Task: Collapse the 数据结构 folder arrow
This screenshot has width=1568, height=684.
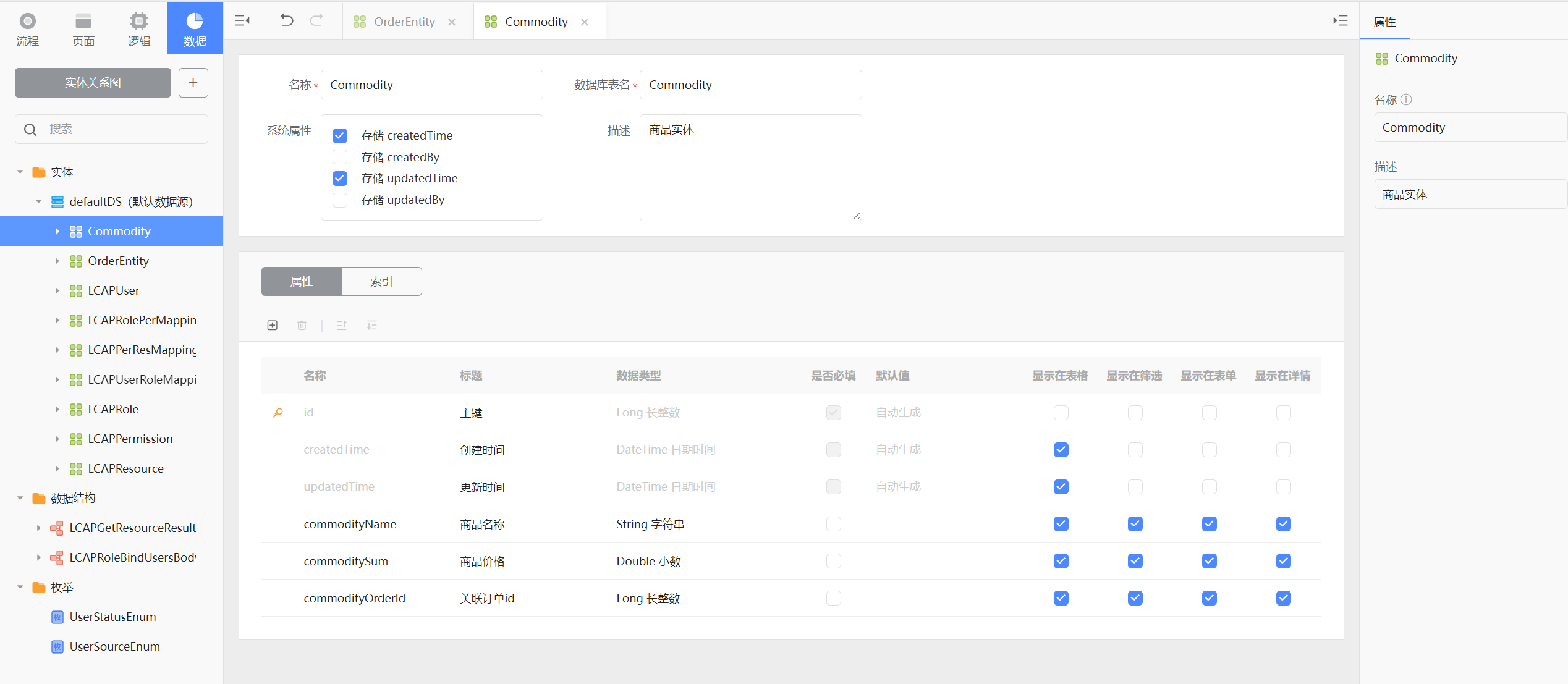Action: [20, 498]
